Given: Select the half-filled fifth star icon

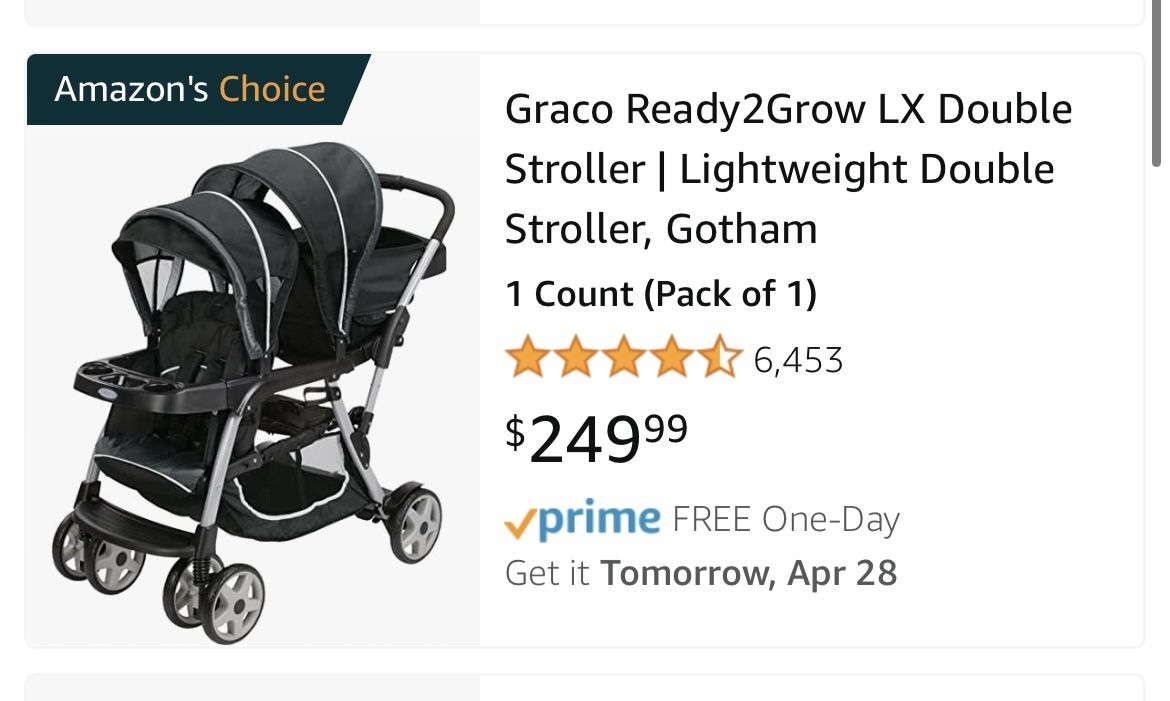Looking at the screenshot, I should 721,356.
